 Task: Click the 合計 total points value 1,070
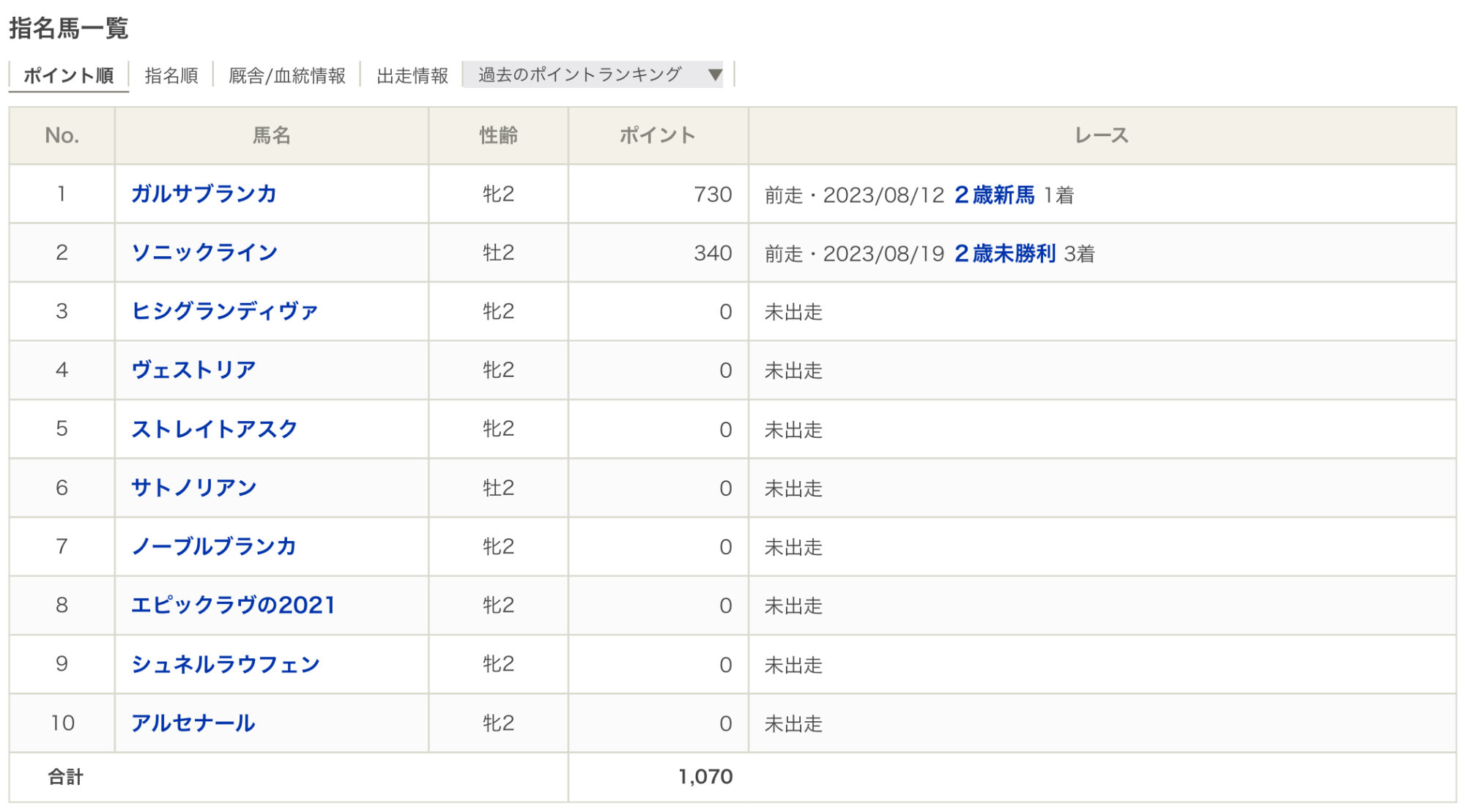pos(705,777)
